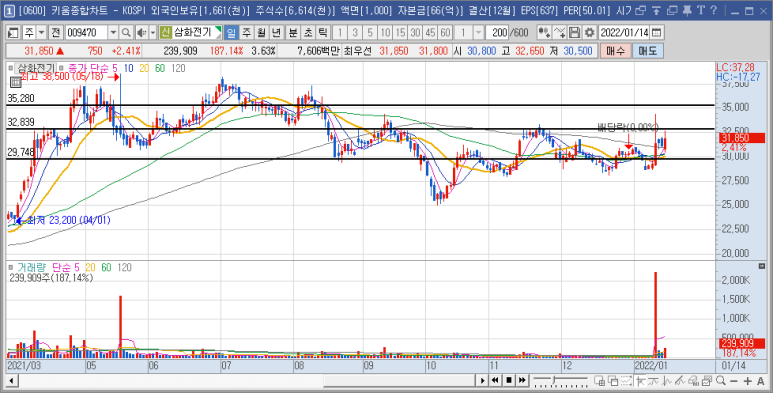Viewport: 773px width, 393px height.
Task: Click the fast-forward double-arrow chart button
Action: pyautogui.click(x=522, y=381)
